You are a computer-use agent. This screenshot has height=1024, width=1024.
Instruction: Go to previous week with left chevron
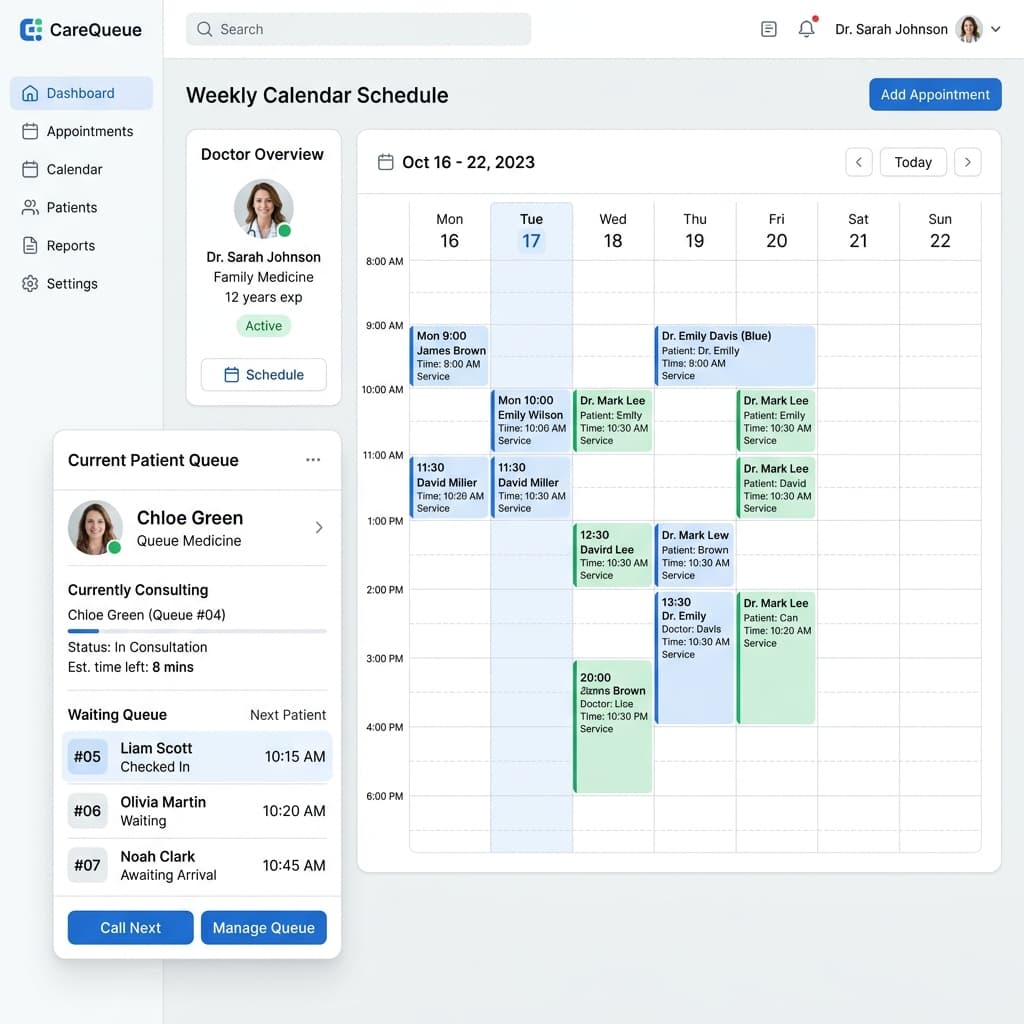pos(859,162)
